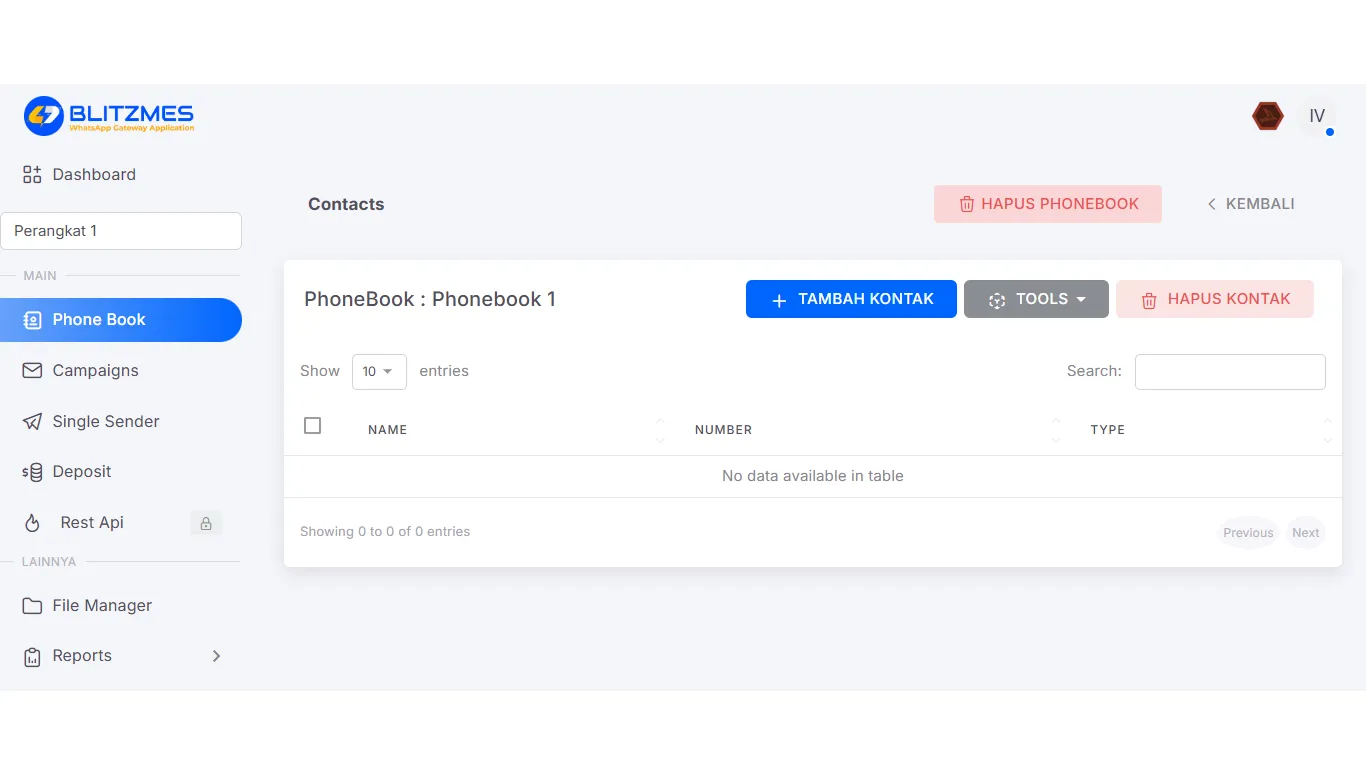The image size is (1366, 775).
Task: Click the Dashboard grid icon
Action: pyautogui.click(x=32, y=175)
